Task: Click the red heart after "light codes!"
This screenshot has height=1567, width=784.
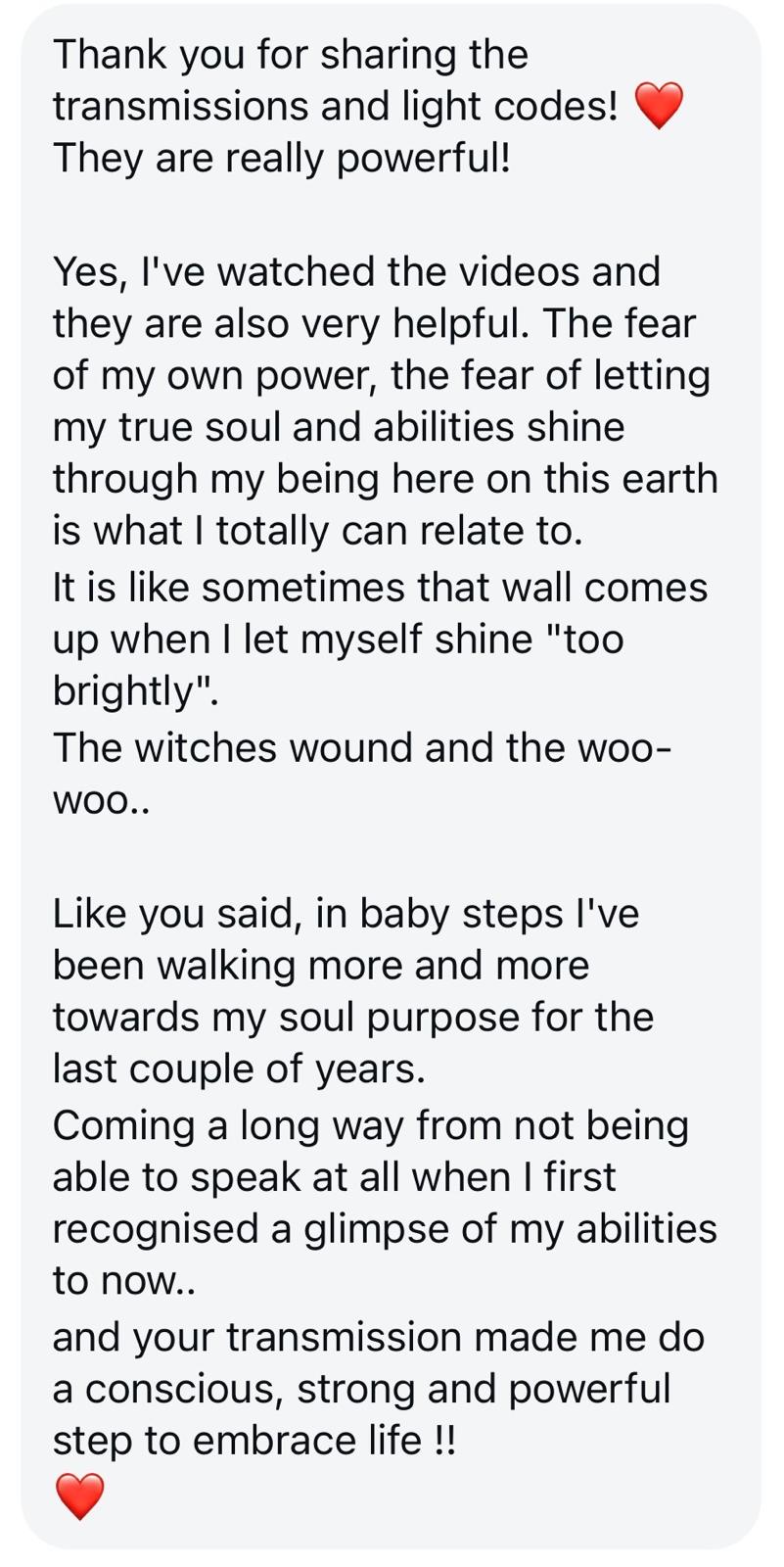Action: pyautogui.click(x=659, y=106)
